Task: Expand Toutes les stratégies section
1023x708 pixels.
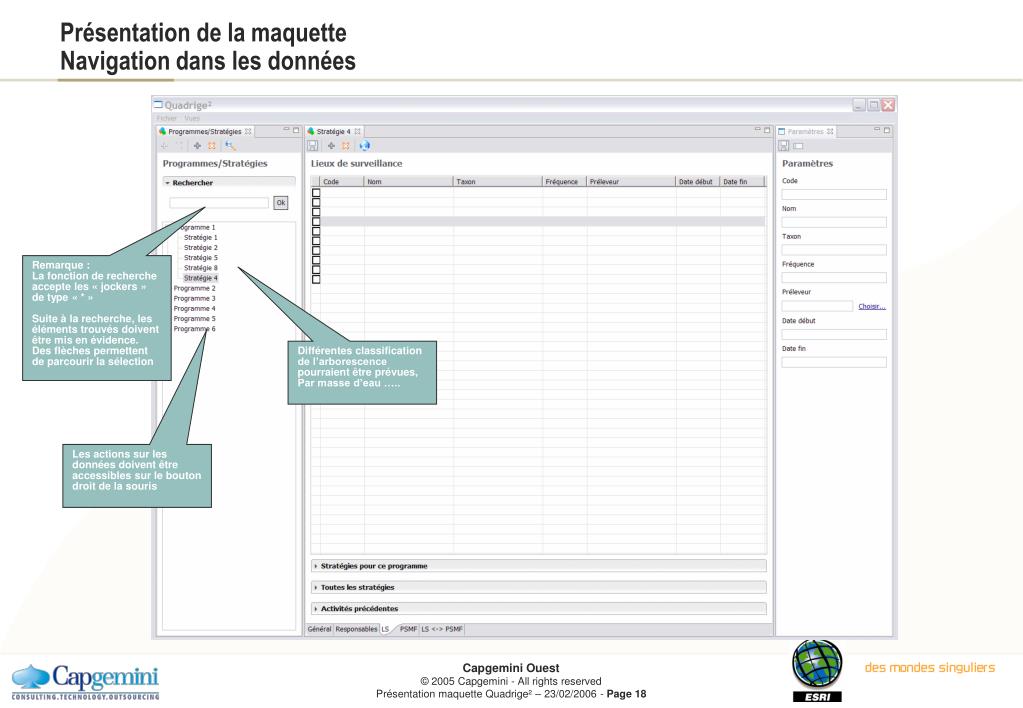Action: click(x=316, y=587)
